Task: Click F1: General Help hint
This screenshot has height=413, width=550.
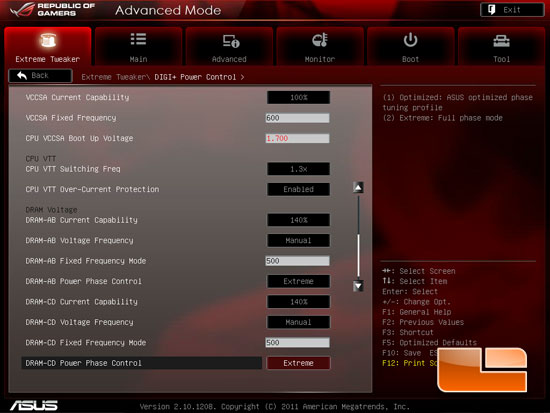Action: [x=417, y=312]
